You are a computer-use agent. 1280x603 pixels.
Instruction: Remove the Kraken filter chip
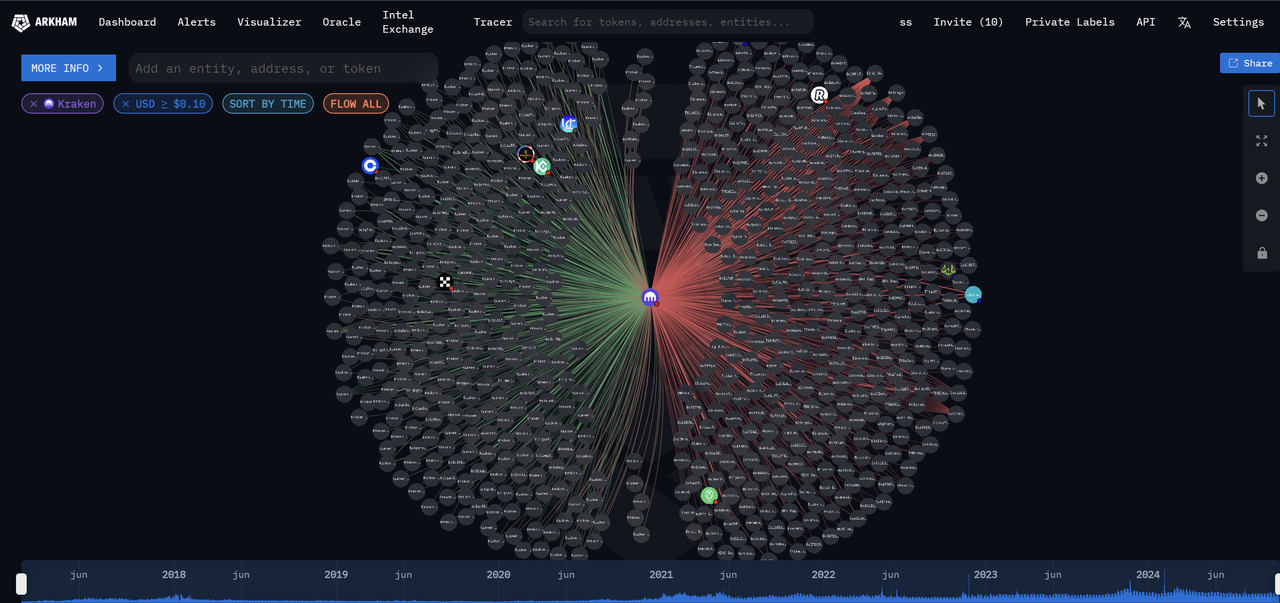point(33,104)
